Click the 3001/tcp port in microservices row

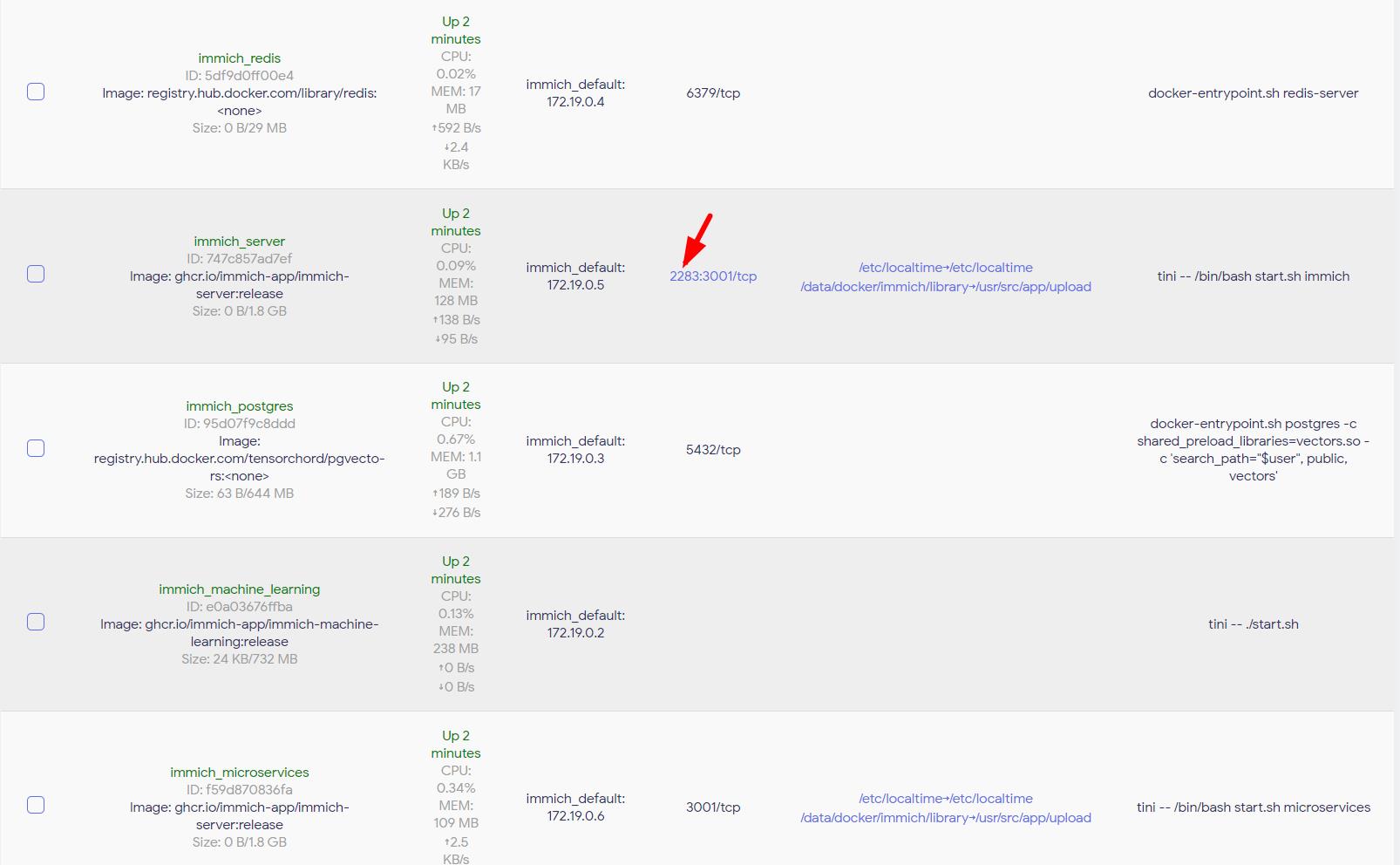click(713, 807)
